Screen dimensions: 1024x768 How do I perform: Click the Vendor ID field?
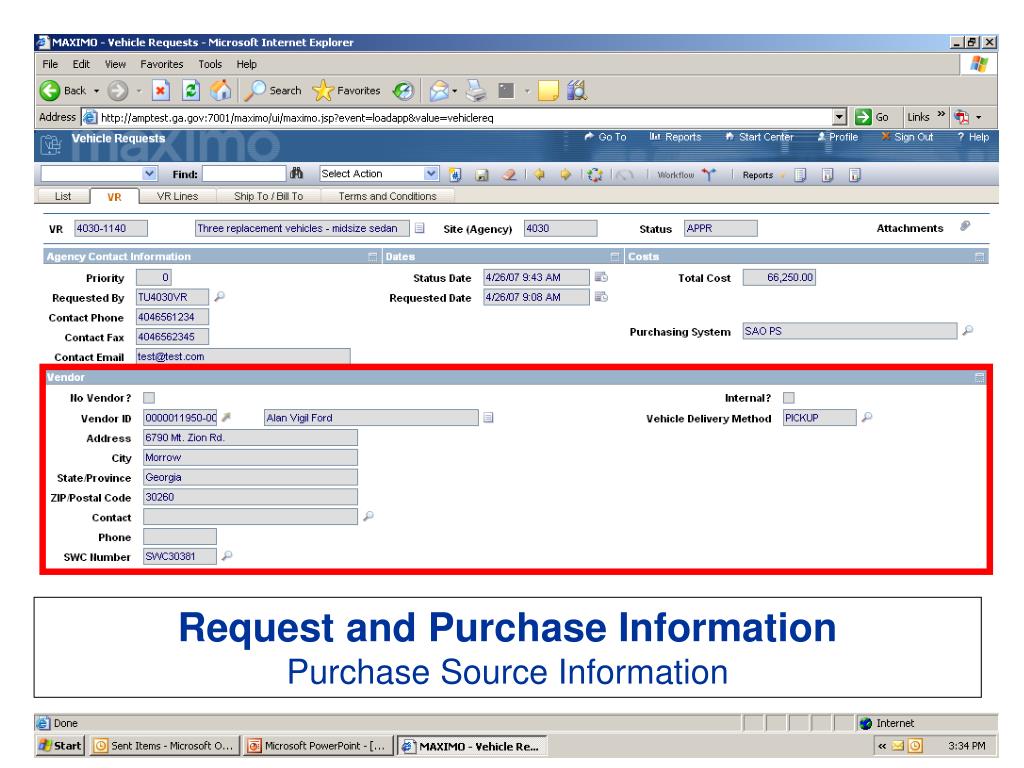180,417
